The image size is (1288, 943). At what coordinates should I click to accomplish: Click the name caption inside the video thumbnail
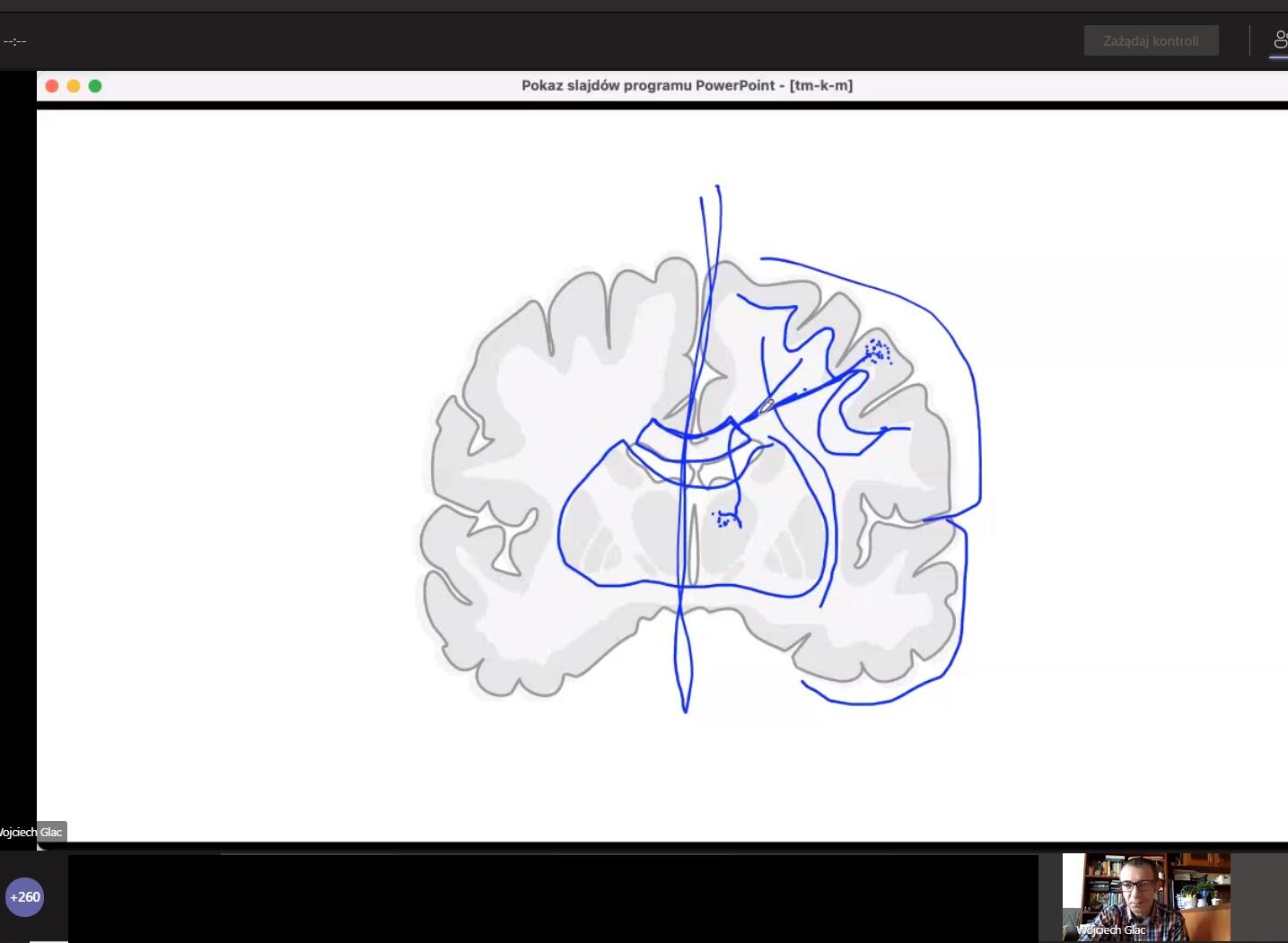click(x=1111, y=930)
